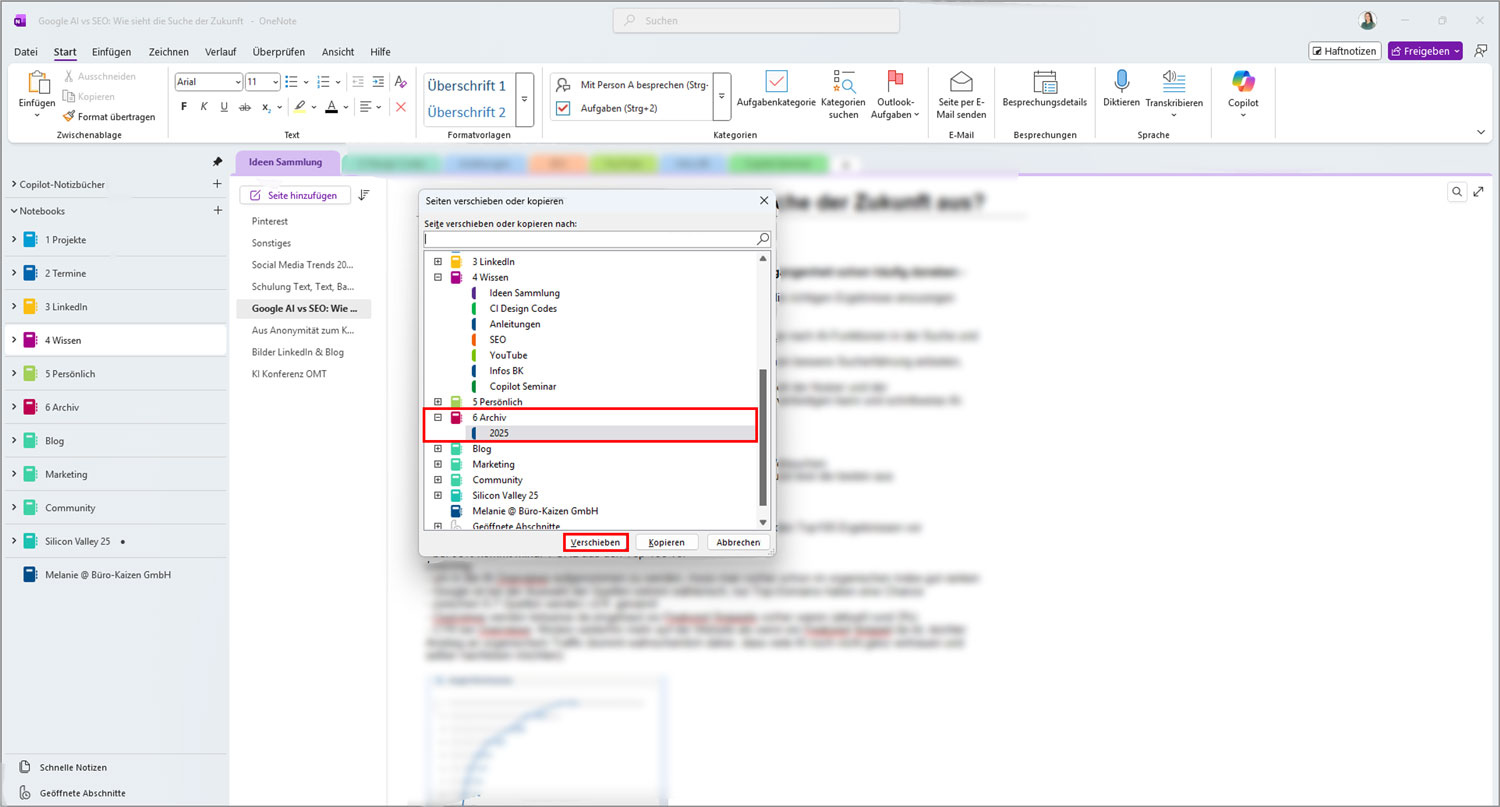Select the Ideen Sammlung section tab
Viewport: 1500px width, 807px height.
click(287, 161)
